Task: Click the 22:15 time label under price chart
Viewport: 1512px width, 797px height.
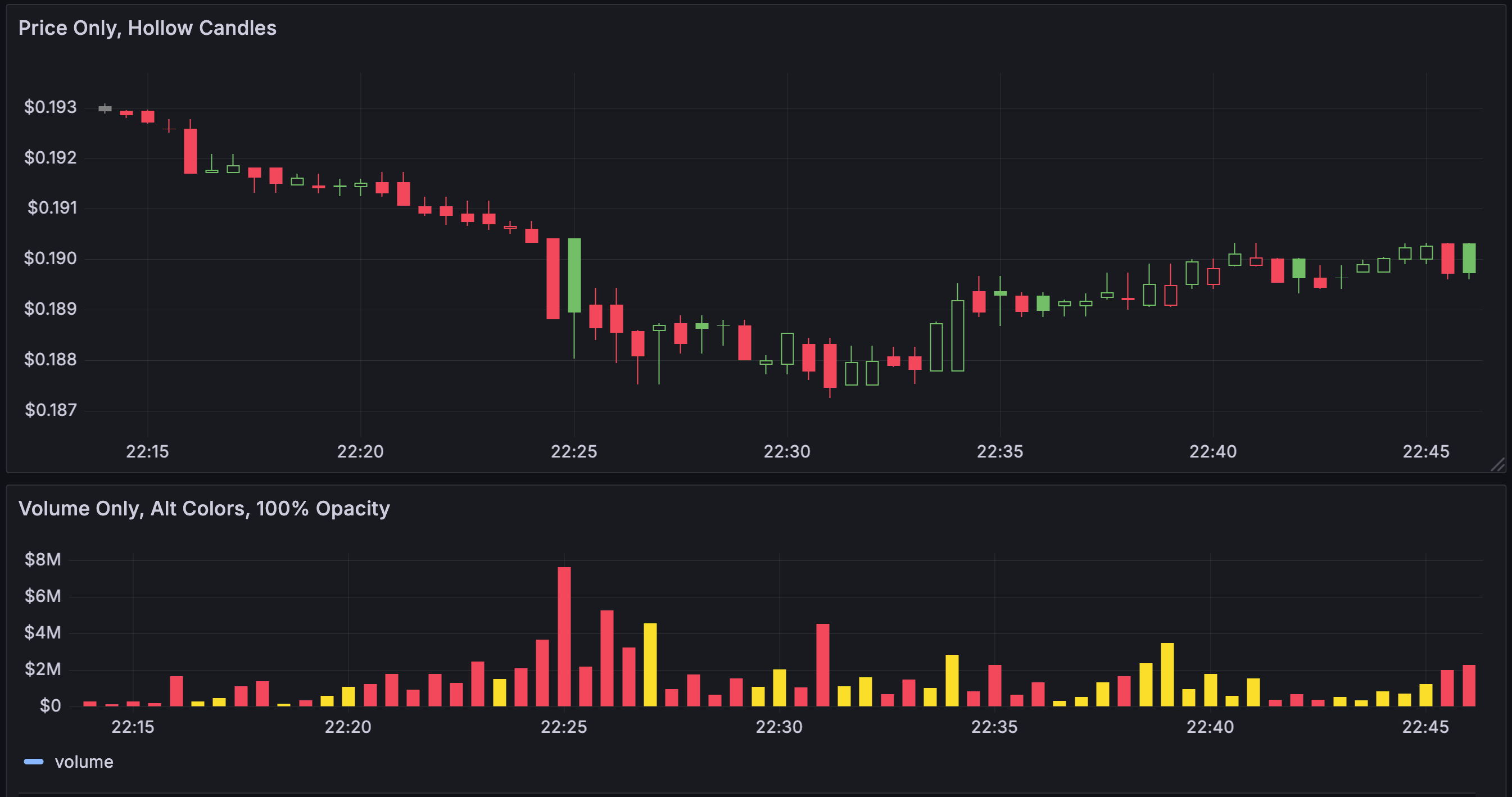Action: tap(147, 451)
